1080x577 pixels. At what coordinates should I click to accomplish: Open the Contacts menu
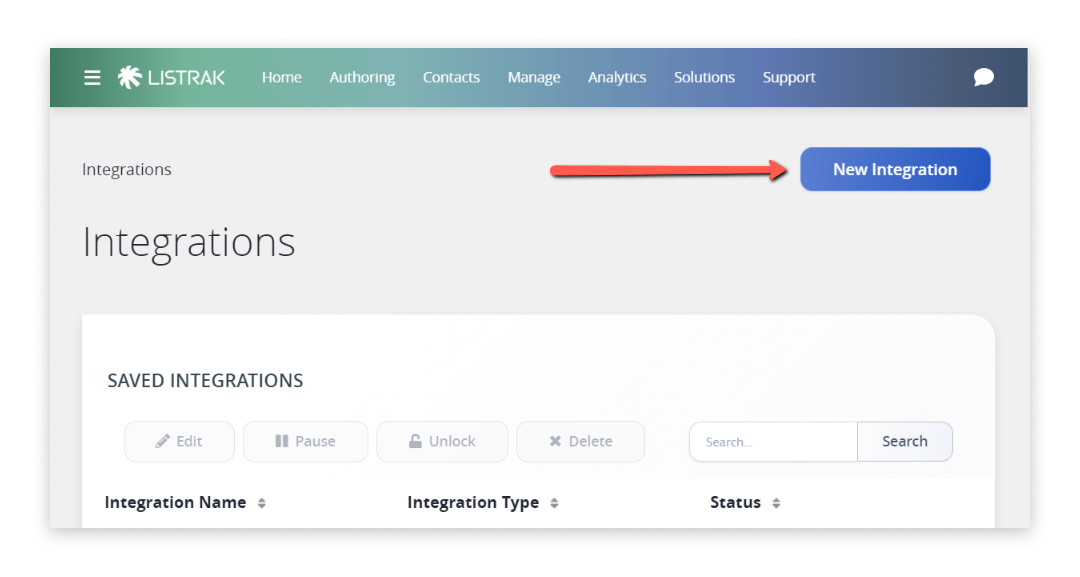[x=451, y=77]
